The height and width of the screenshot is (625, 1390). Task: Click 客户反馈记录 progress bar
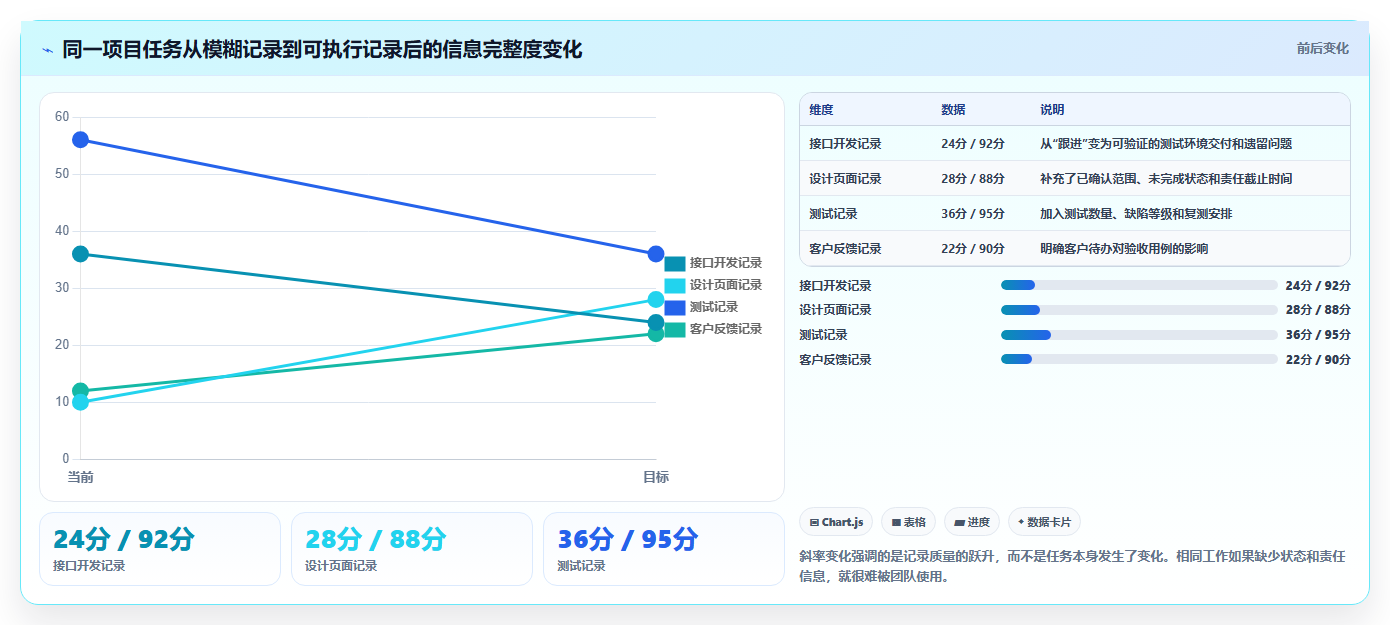pyautogui.click(x=1139, y=359)
